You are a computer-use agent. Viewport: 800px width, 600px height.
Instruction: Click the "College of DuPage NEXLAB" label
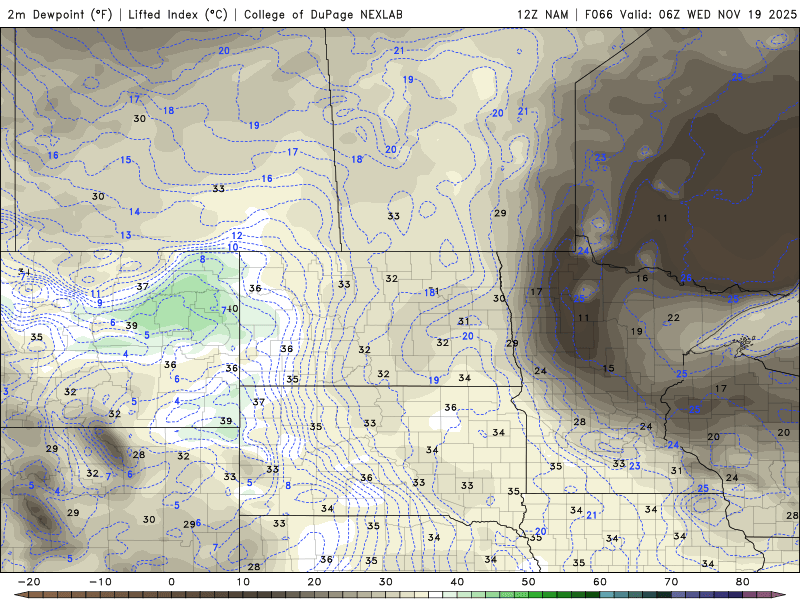(323, 14)
